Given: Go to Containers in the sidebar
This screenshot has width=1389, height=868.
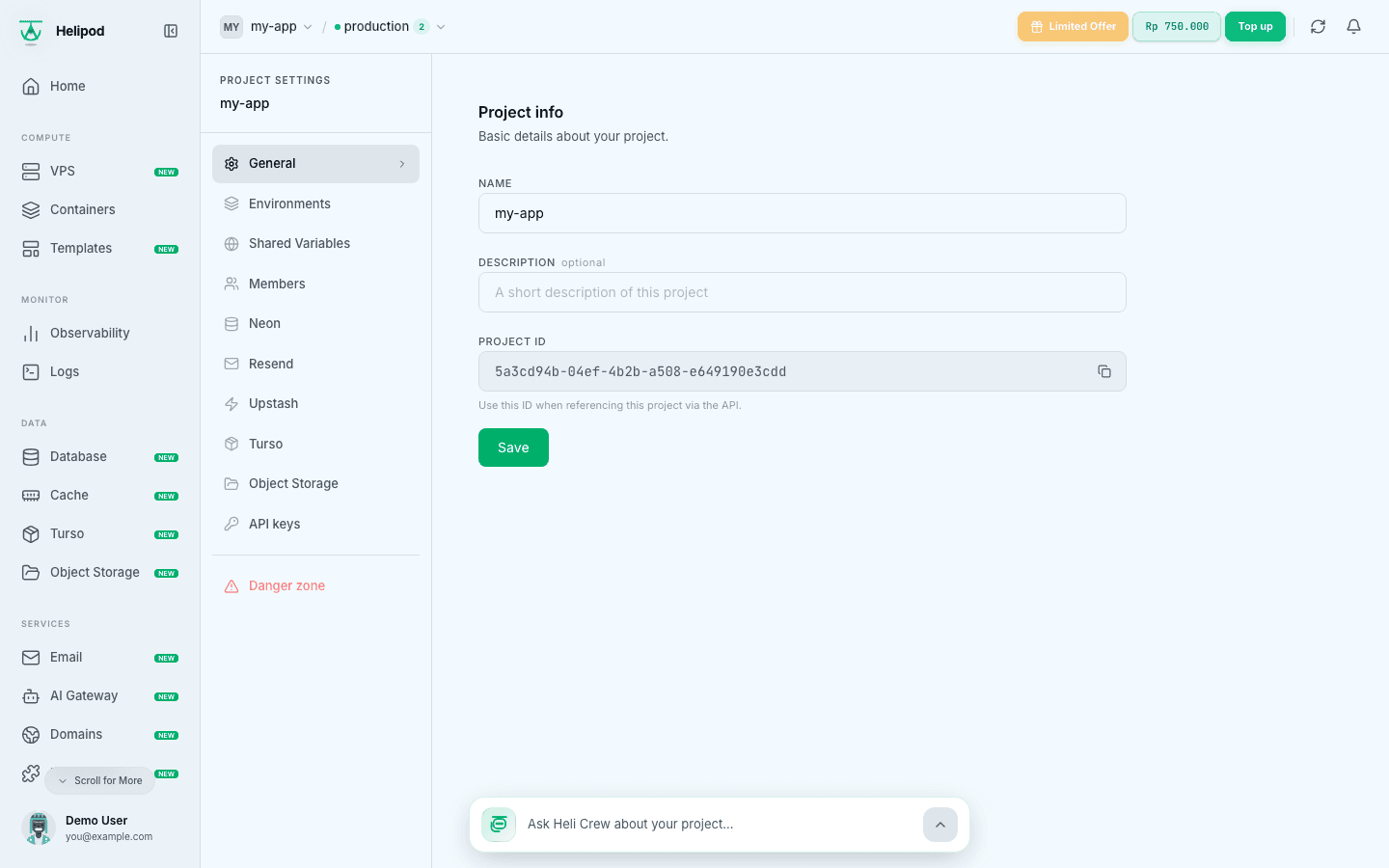Looking at the screenshot, I should tap(100, 209).
